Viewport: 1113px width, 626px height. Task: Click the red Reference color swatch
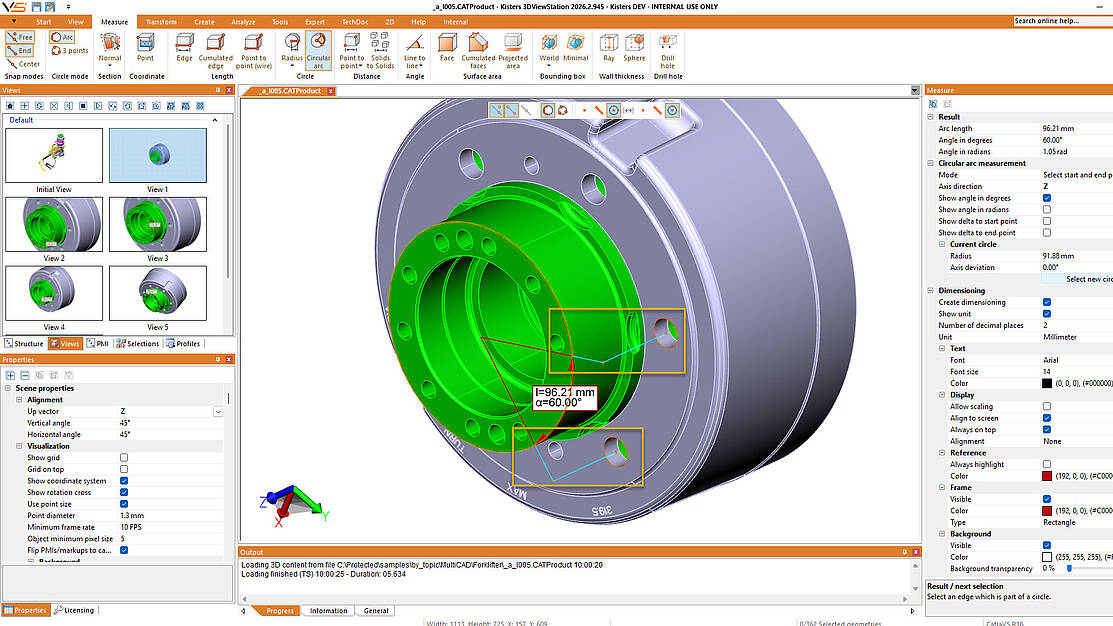tap(1047, 476)
